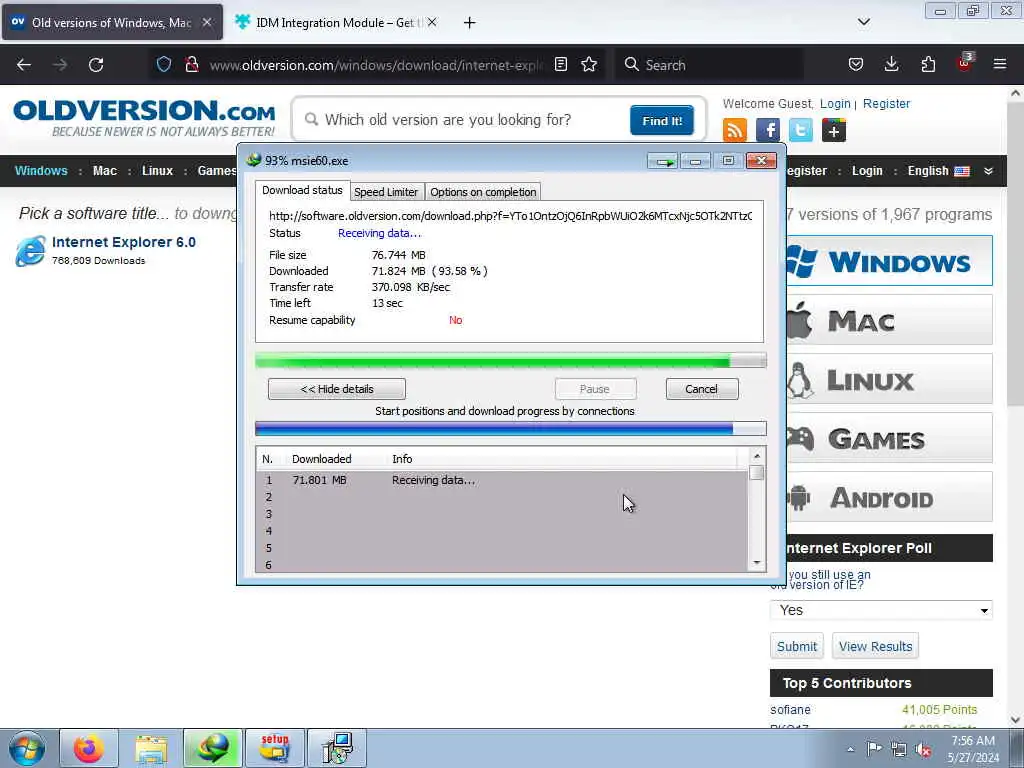The image size is (1024, 768).
Task: Open Firefox from the taskbar
Action: (89, 748)
